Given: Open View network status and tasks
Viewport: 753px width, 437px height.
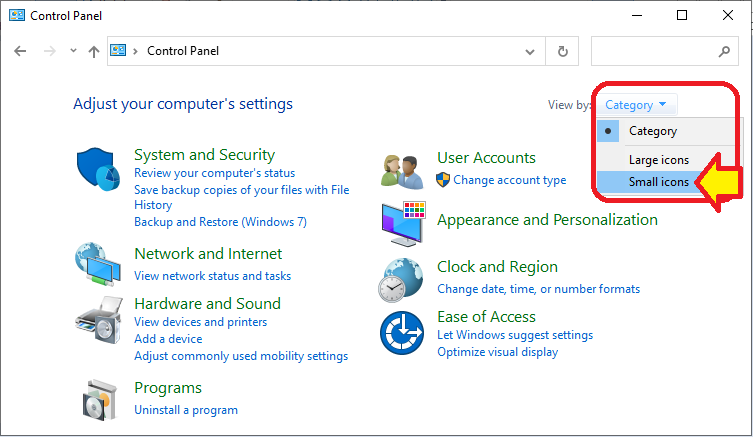Looking at the screenshot, I should 212,276.
